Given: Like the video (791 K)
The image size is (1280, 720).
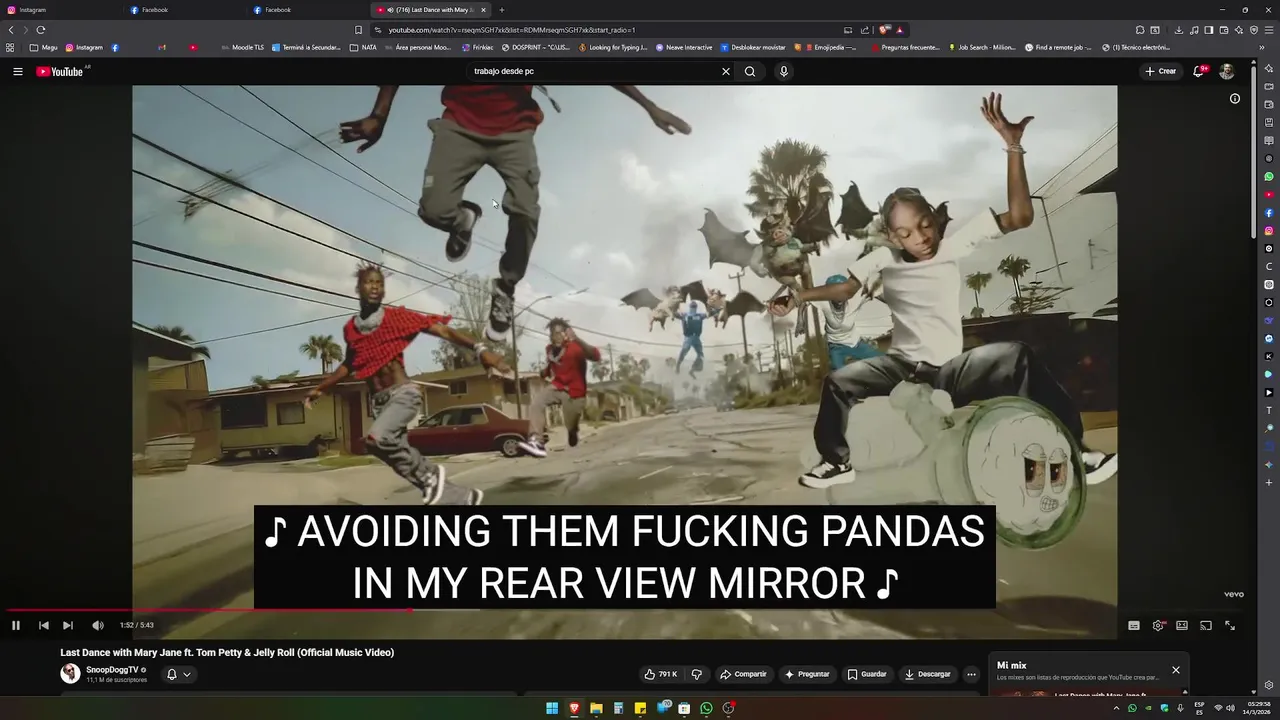Looking at the screenshot, I should tap(661, 674).
